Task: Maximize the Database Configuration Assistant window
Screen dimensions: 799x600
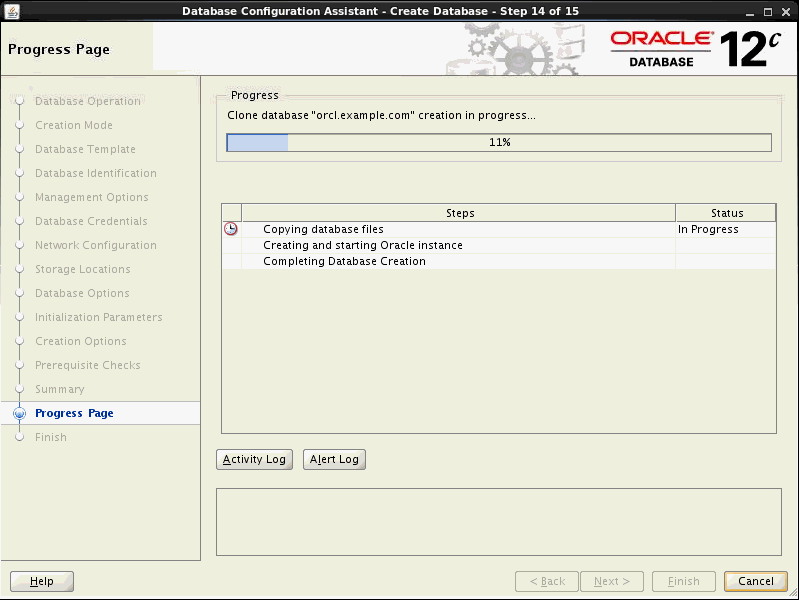Action: [x=768, y=12]
